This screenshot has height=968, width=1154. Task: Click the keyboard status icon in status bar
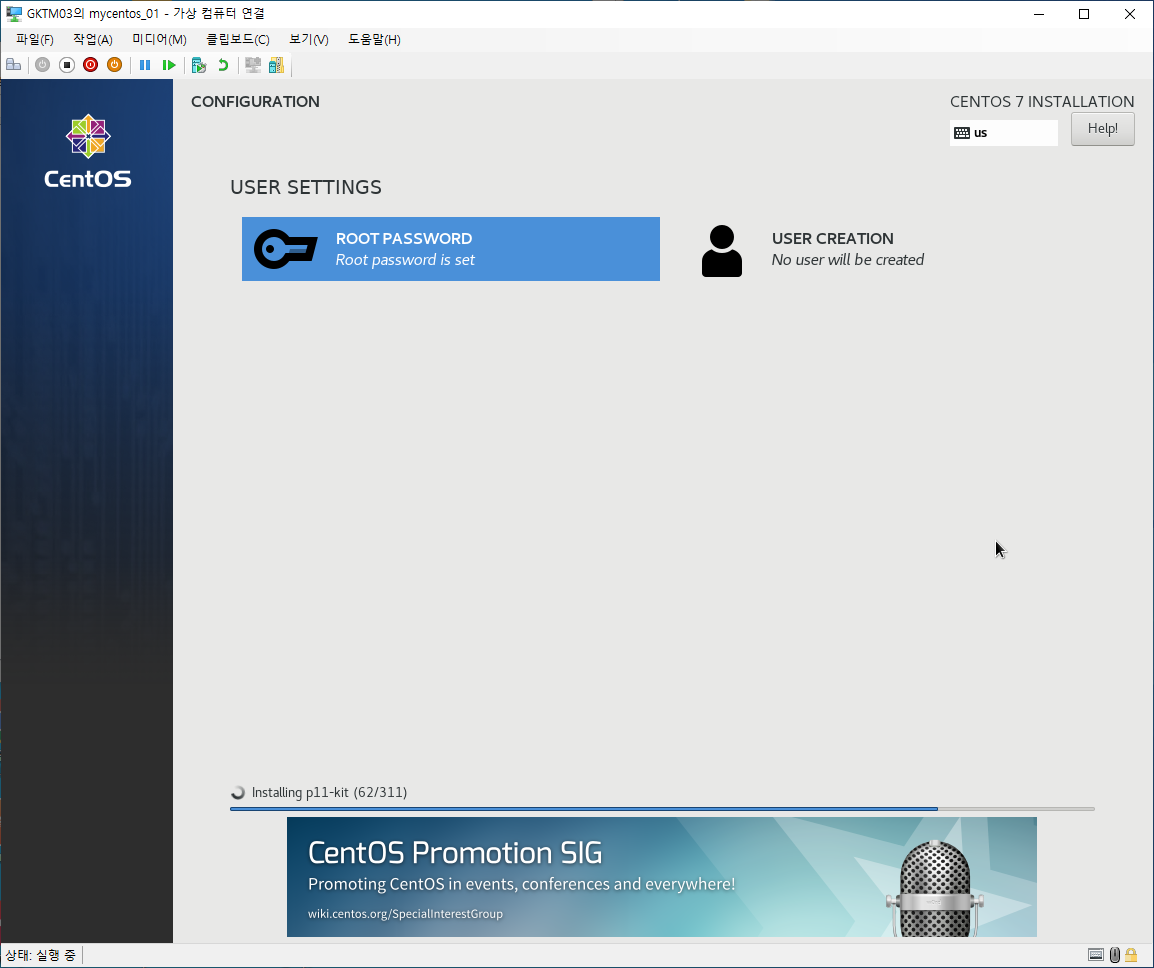click(x=1096, y=955)
